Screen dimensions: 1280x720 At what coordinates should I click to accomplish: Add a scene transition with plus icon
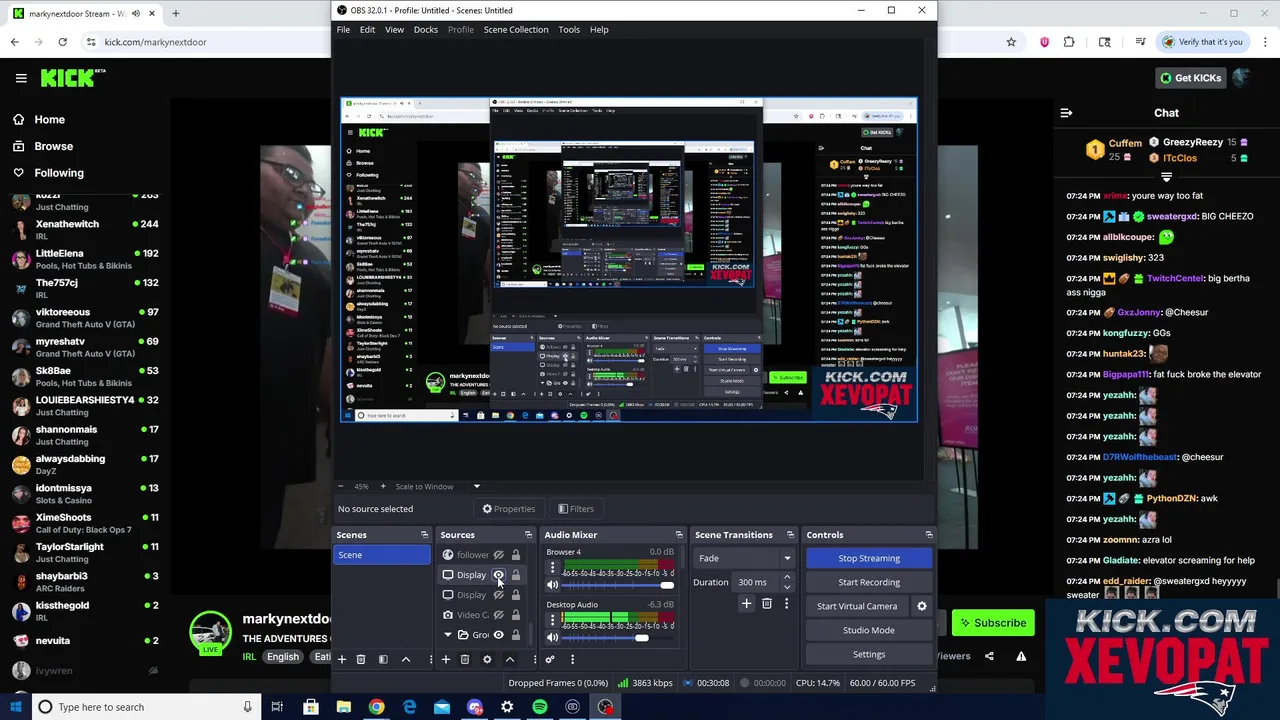pos(746,604)
